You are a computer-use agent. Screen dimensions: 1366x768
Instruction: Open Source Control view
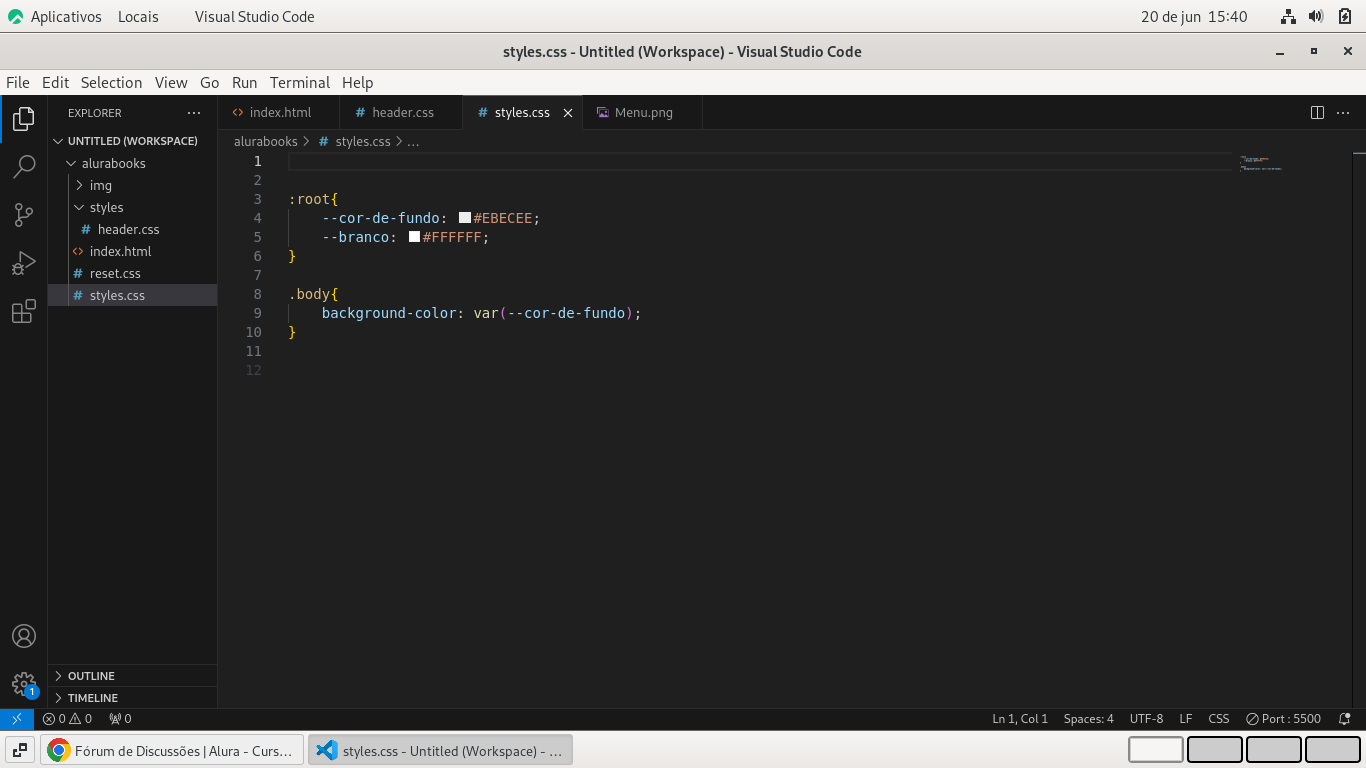coord(24,214)
